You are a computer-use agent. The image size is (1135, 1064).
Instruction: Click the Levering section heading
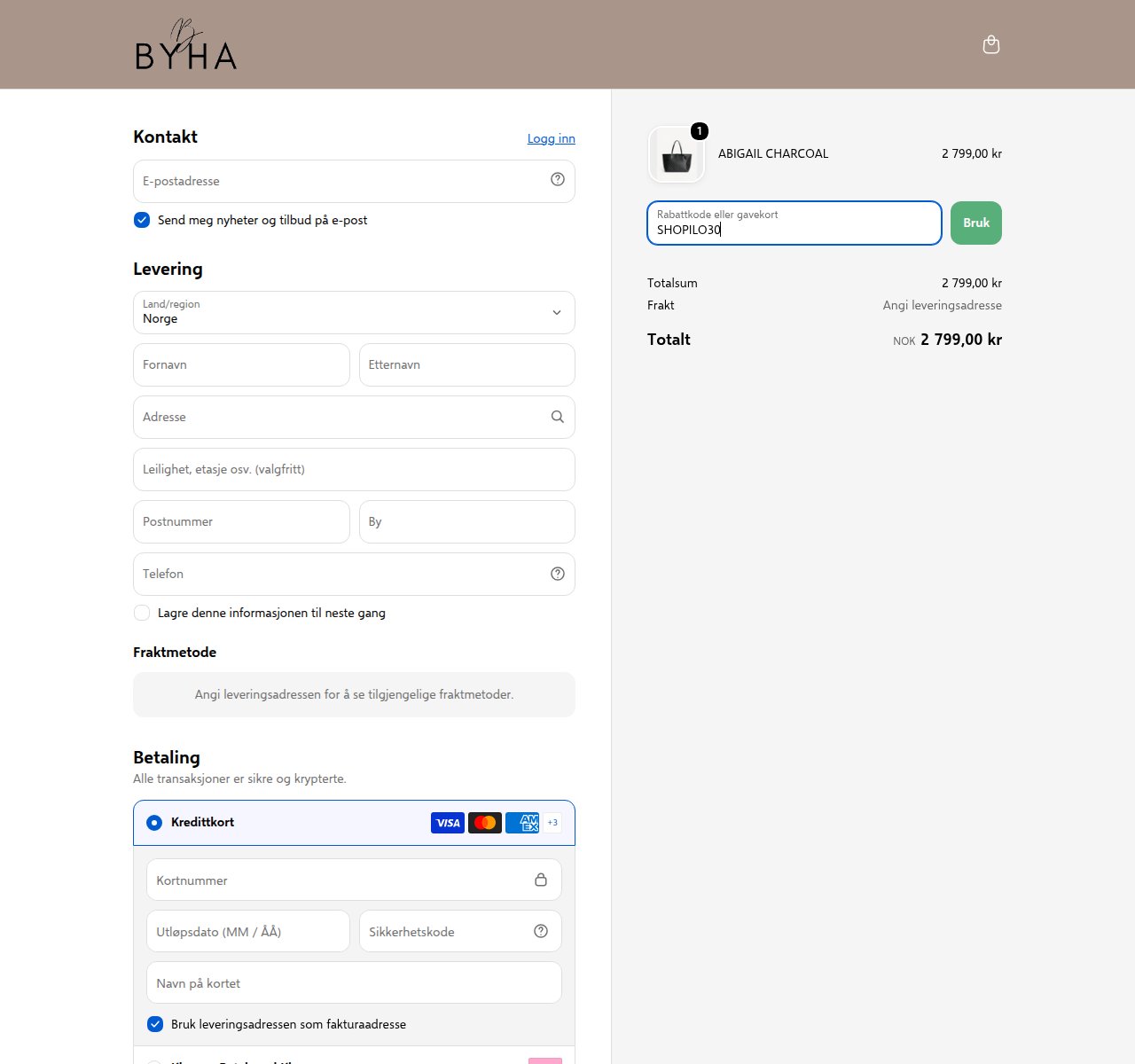click(x=168, y=269)
